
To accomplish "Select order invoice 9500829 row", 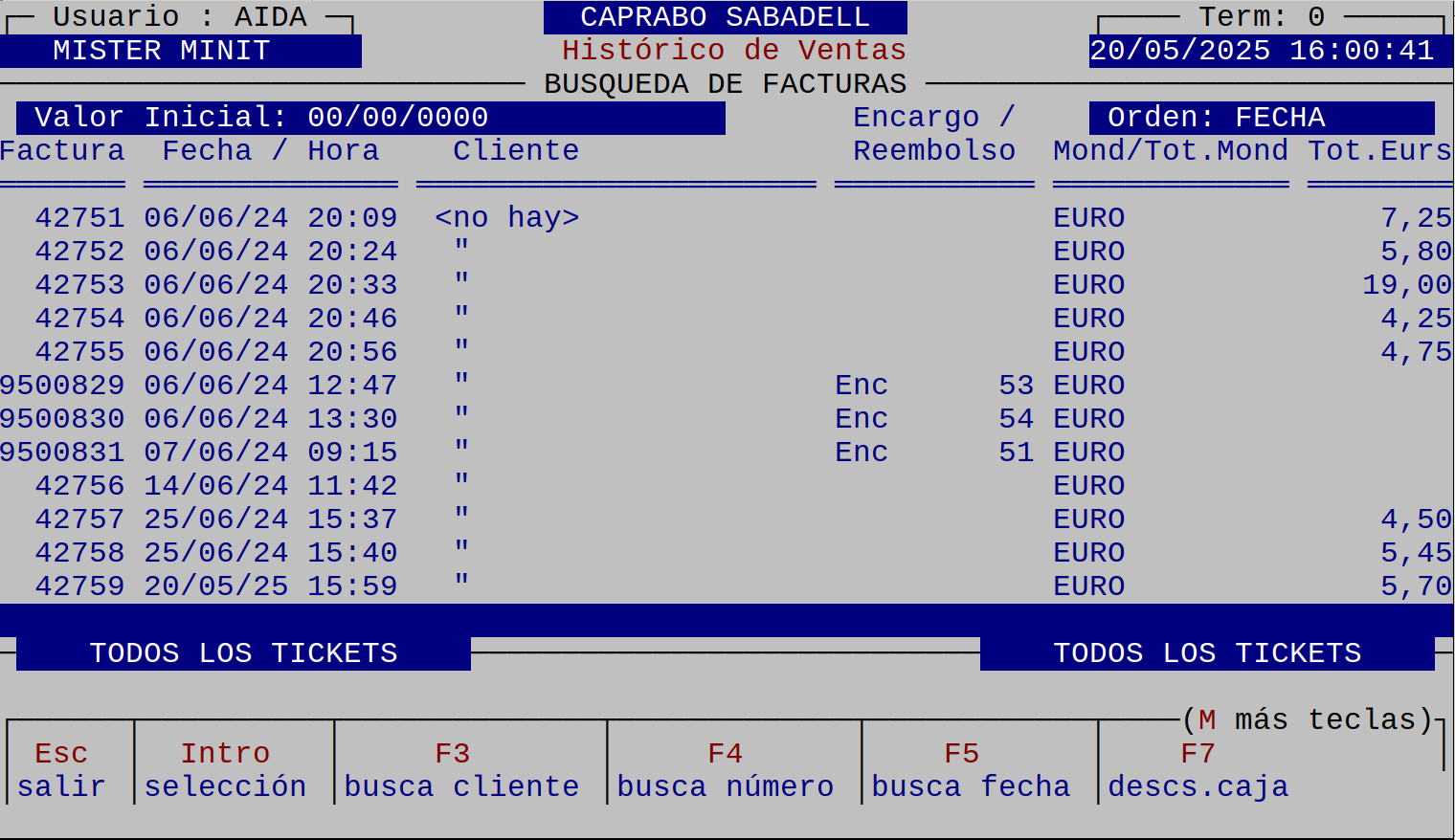I will 63,386.
